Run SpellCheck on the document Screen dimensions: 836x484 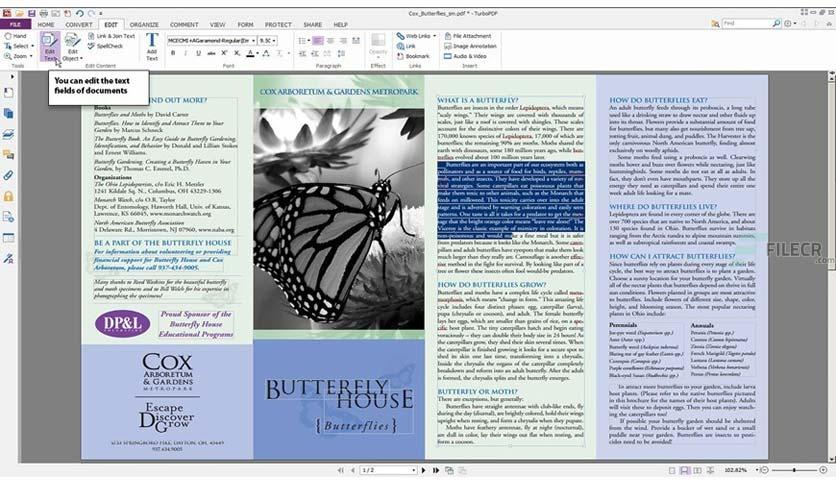click(x=106, y=46)
